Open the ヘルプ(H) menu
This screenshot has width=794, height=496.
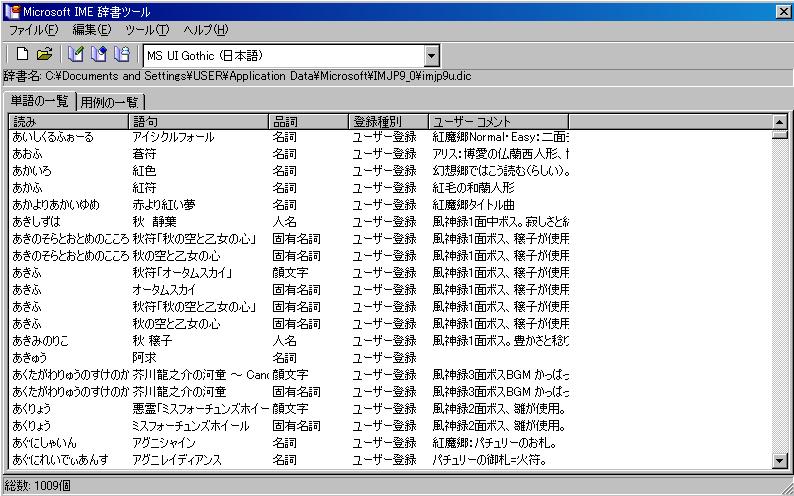point(206,30)
